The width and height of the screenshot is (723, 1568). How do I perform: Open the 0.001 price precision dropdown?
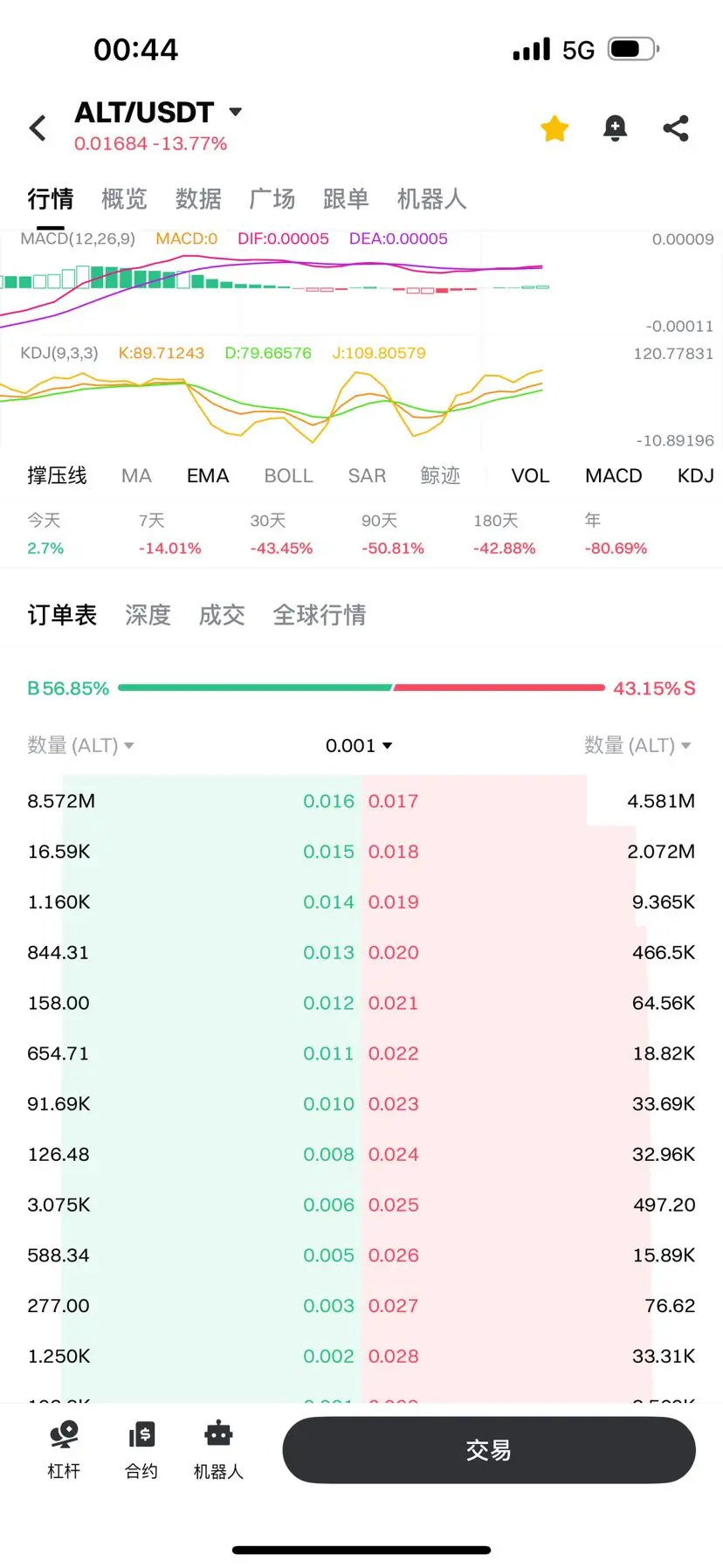(359, 745)
